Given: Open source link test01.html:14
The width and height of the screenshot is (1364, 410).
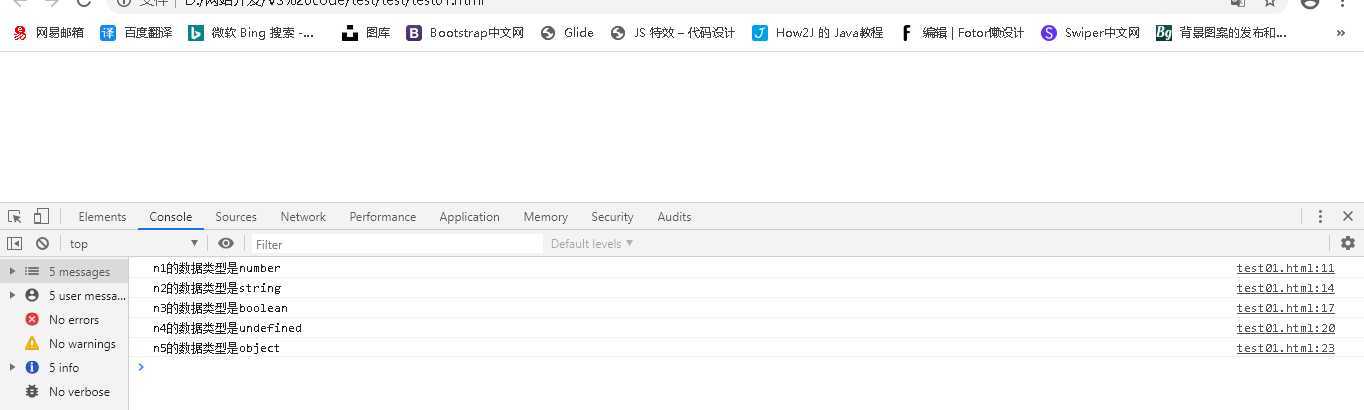Looking at the screenshot, I should pyautogui.click(x=1285, y=288).
